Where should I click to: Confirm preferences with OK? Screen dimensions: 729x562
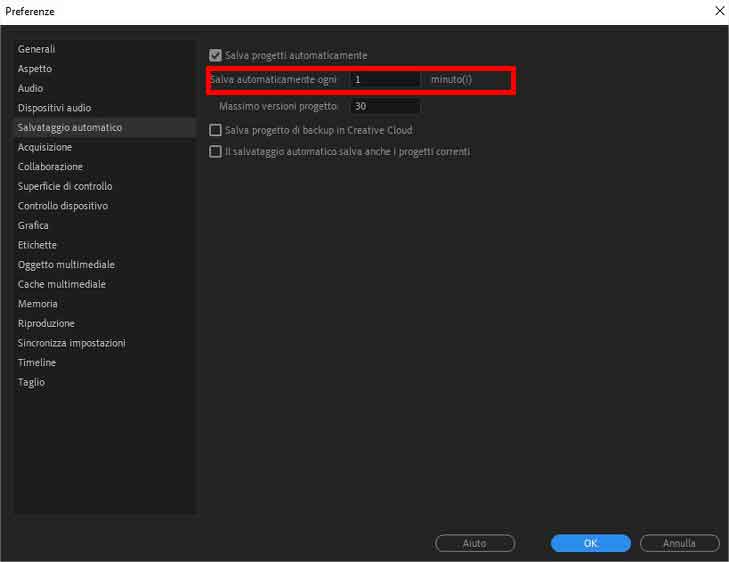point(590,543)
